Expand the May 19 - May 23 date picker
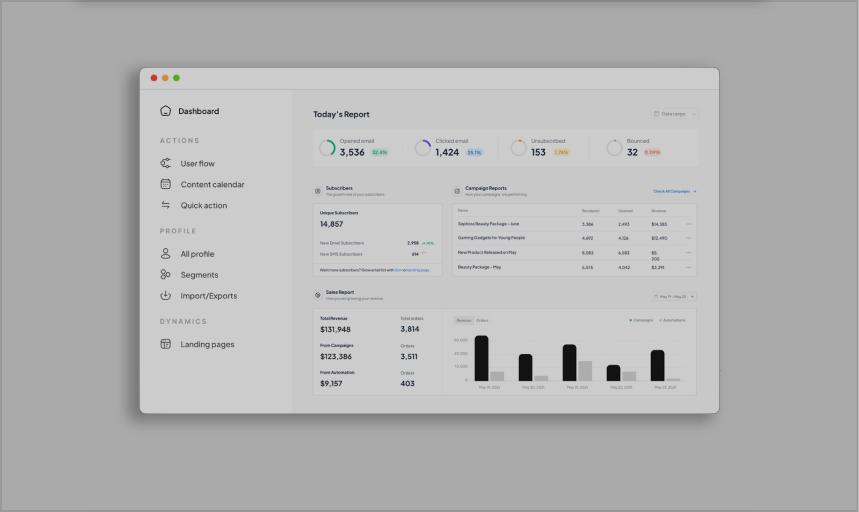This screenshot has width=859, height=512. (x=674, y=296)
